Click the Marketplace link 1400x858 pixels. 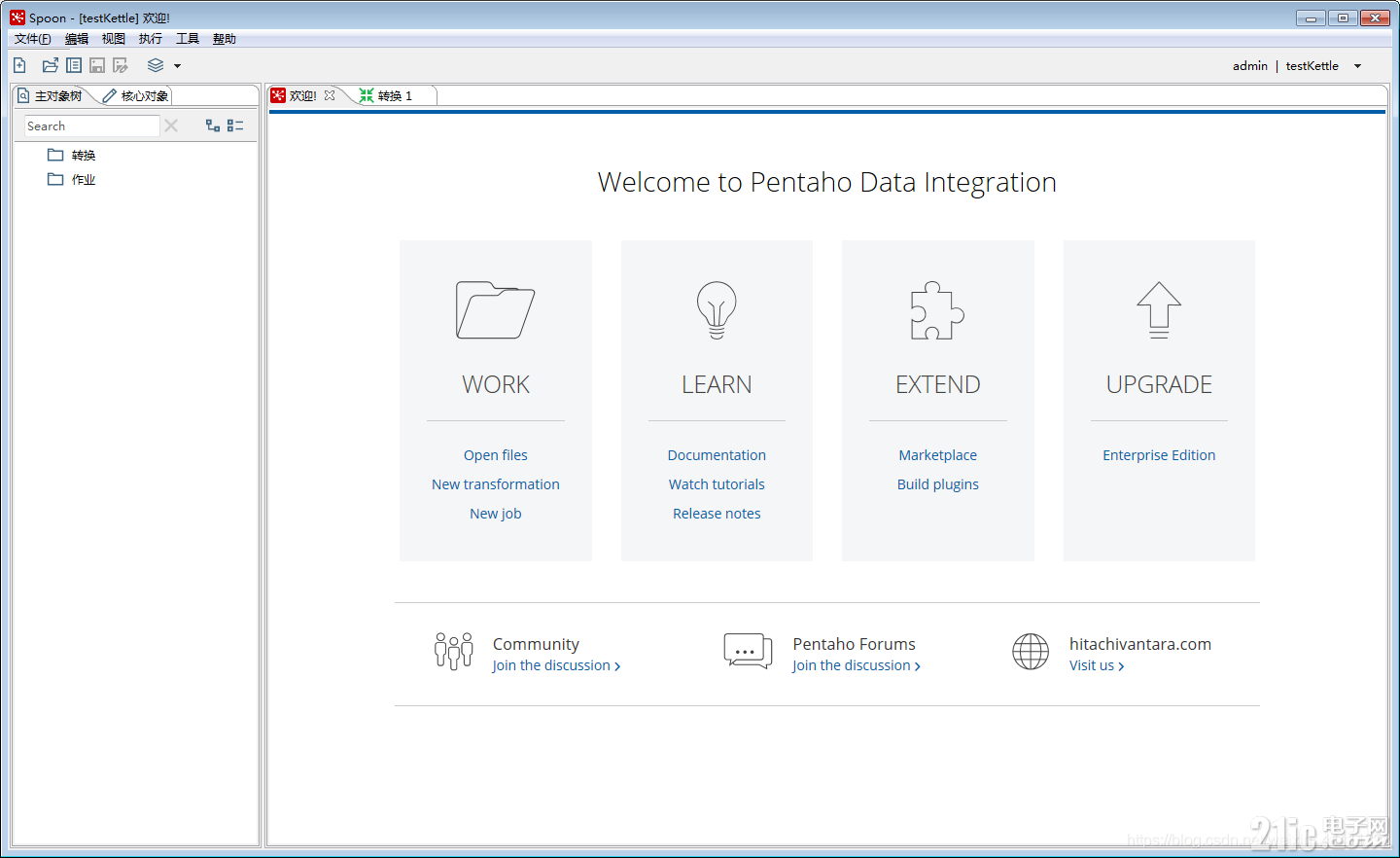click(938, 455)
